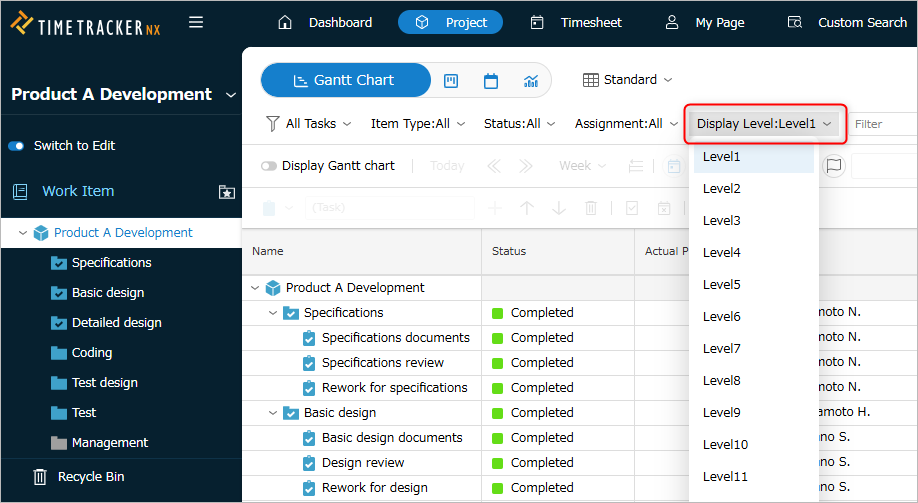Select Management folder in sidebar
This screenshot has height=503, width=918.
pos(109,443)
